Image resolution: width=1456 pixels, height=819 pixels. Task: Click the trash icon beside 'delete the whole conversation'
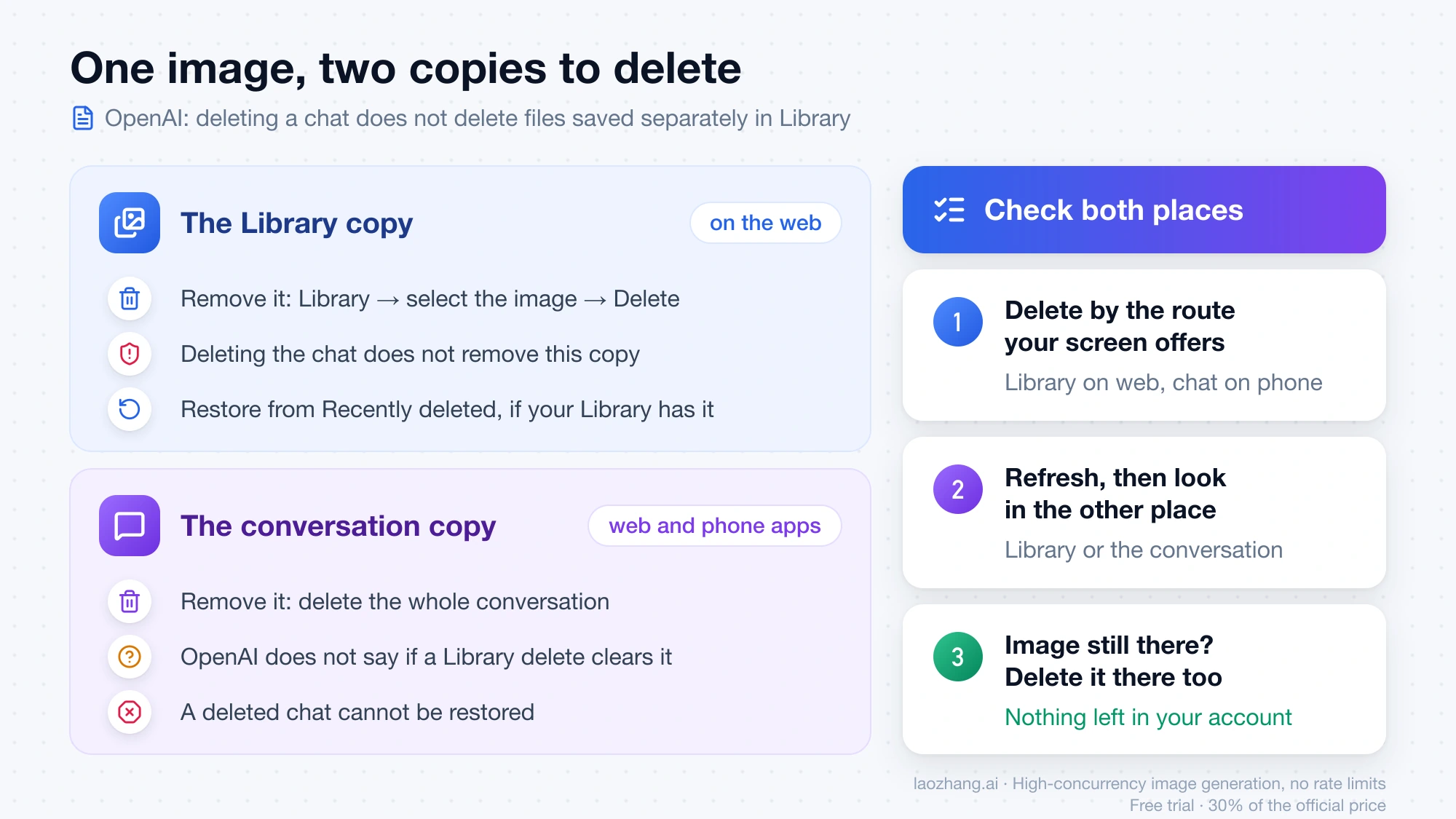pos(130,601)
